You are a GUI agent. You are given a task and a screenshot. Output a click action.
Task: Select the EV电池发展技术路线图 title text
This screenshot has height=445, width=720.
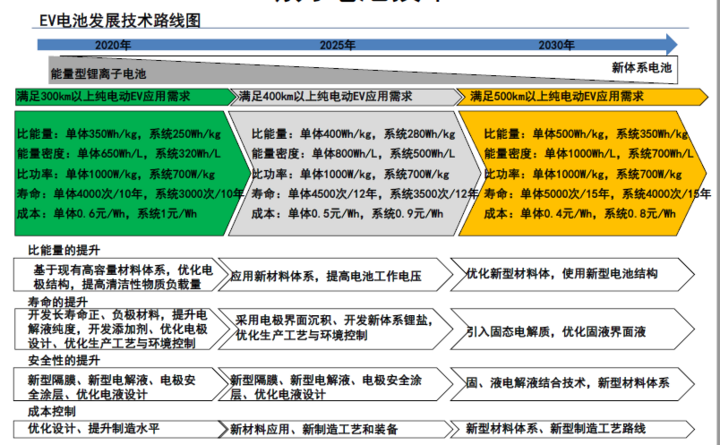pos(126,20)
